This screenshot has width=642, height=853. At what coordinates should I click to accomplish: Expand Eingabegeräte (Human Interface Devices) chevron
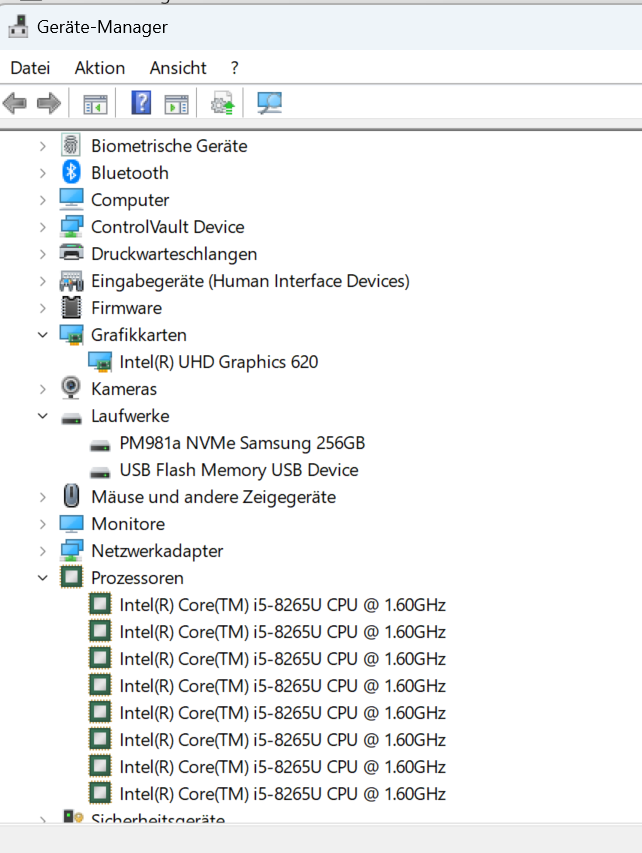coord(42,281)
